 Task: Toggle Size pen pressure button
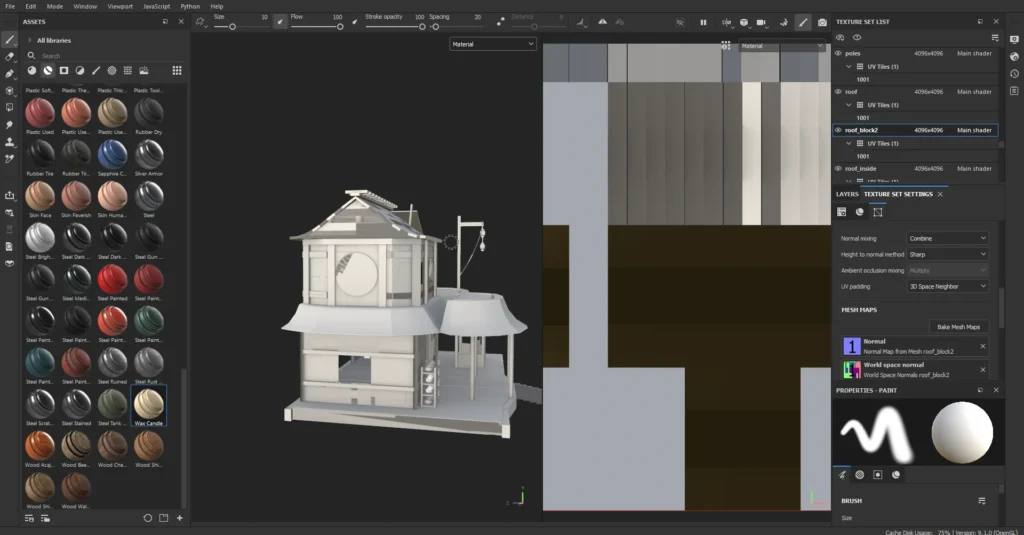(280, 22)
